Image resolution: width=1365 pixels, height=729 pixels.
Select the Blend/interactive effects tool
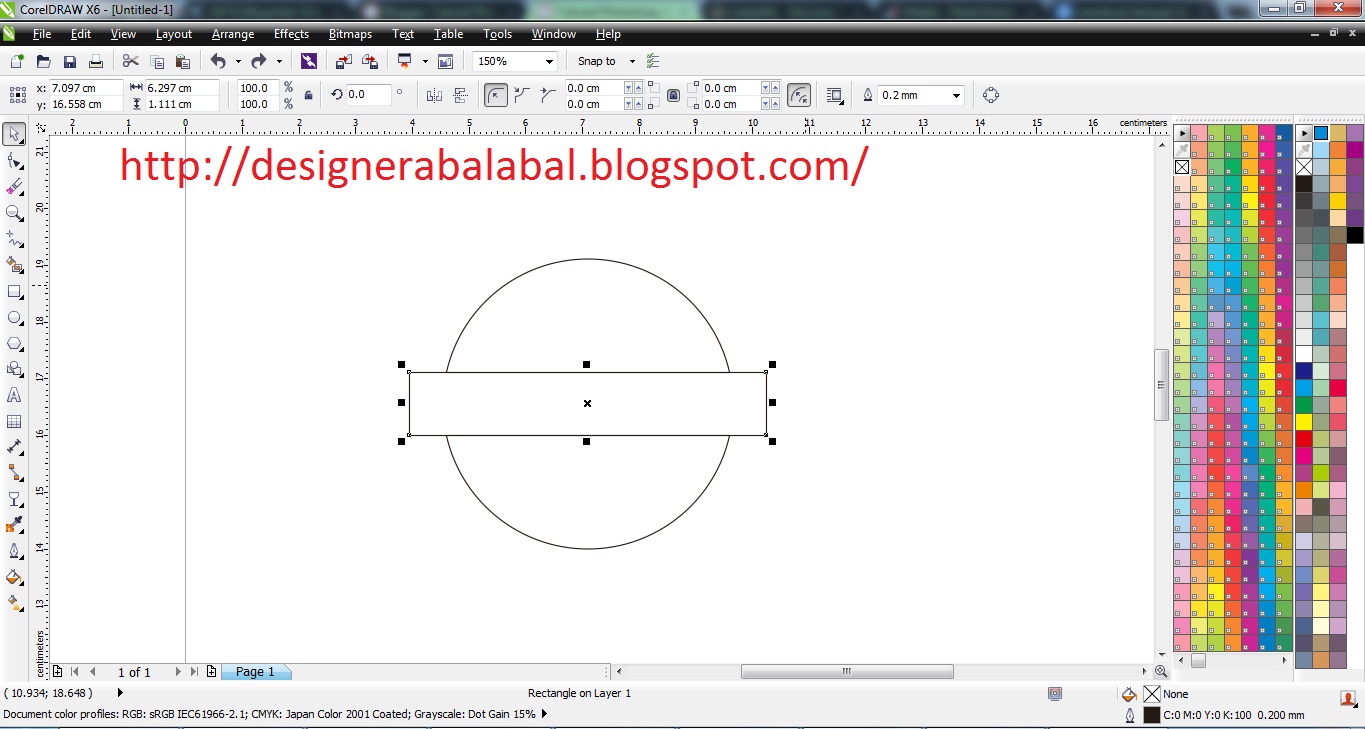(15, 499)
